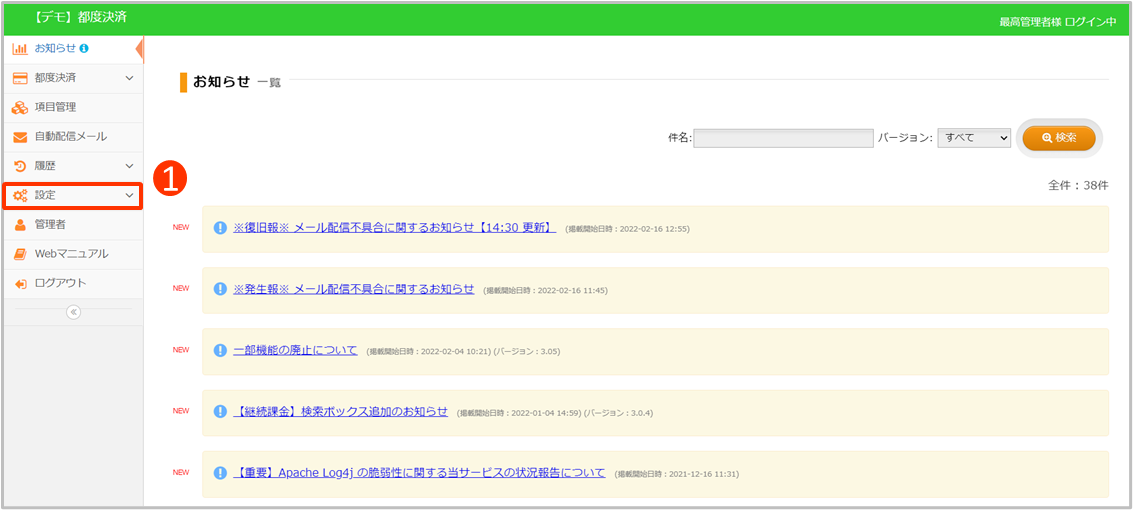1133x510 pixels.
Task: Select the 自動配信メール menu item
Action: [x=70, y=137]
